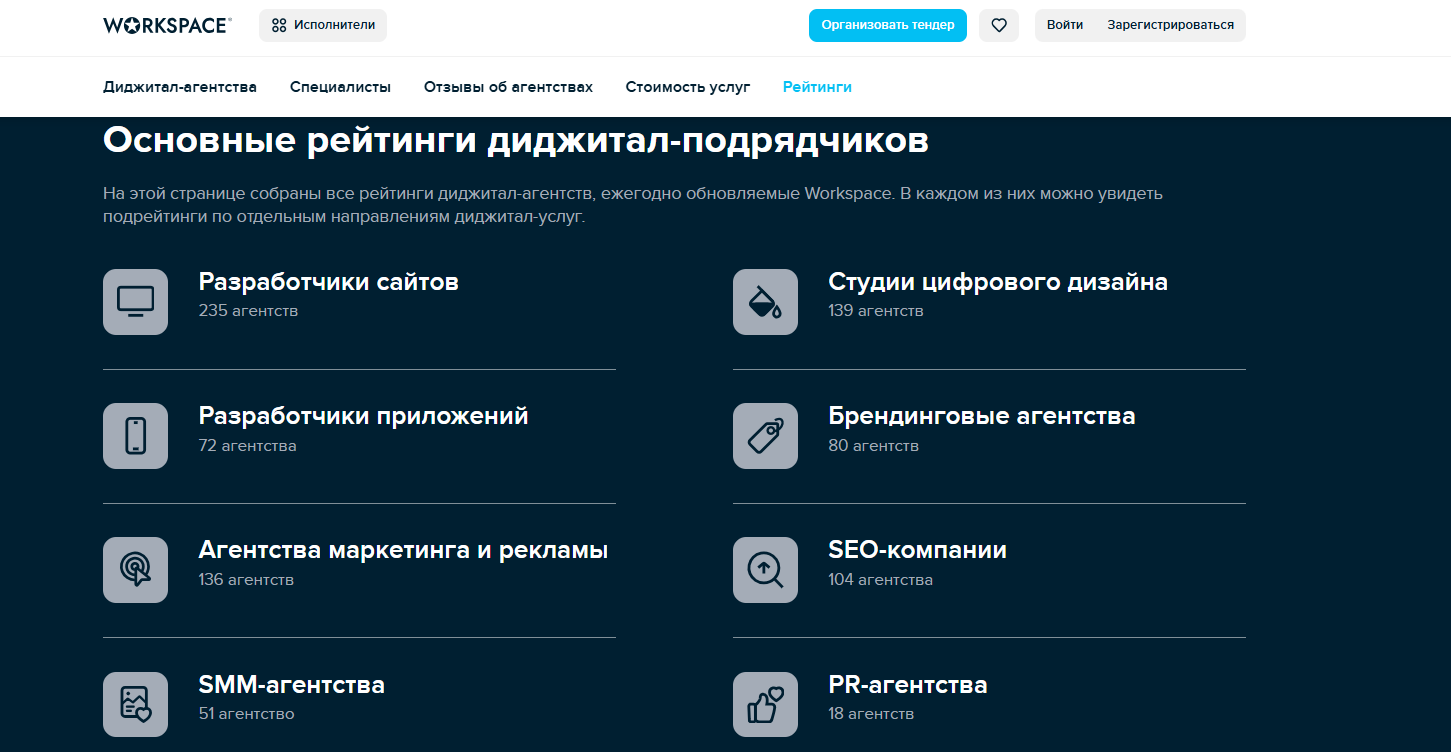Click the heading Основные рейтинги диджитал-подрядчиков
The image size is (1451, 752).
click(516, 140)
